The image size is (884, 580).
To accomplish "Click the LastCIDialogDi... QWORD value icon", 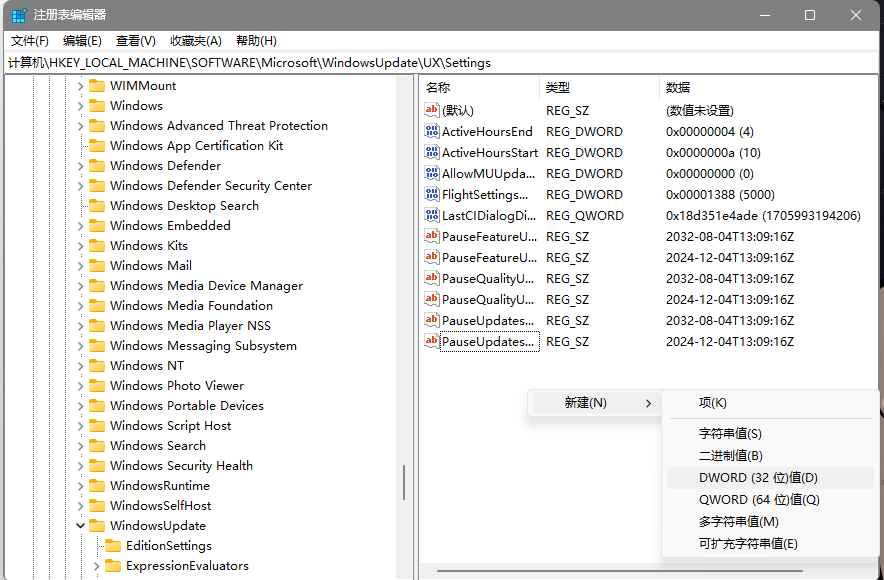I will pos(432,215).
